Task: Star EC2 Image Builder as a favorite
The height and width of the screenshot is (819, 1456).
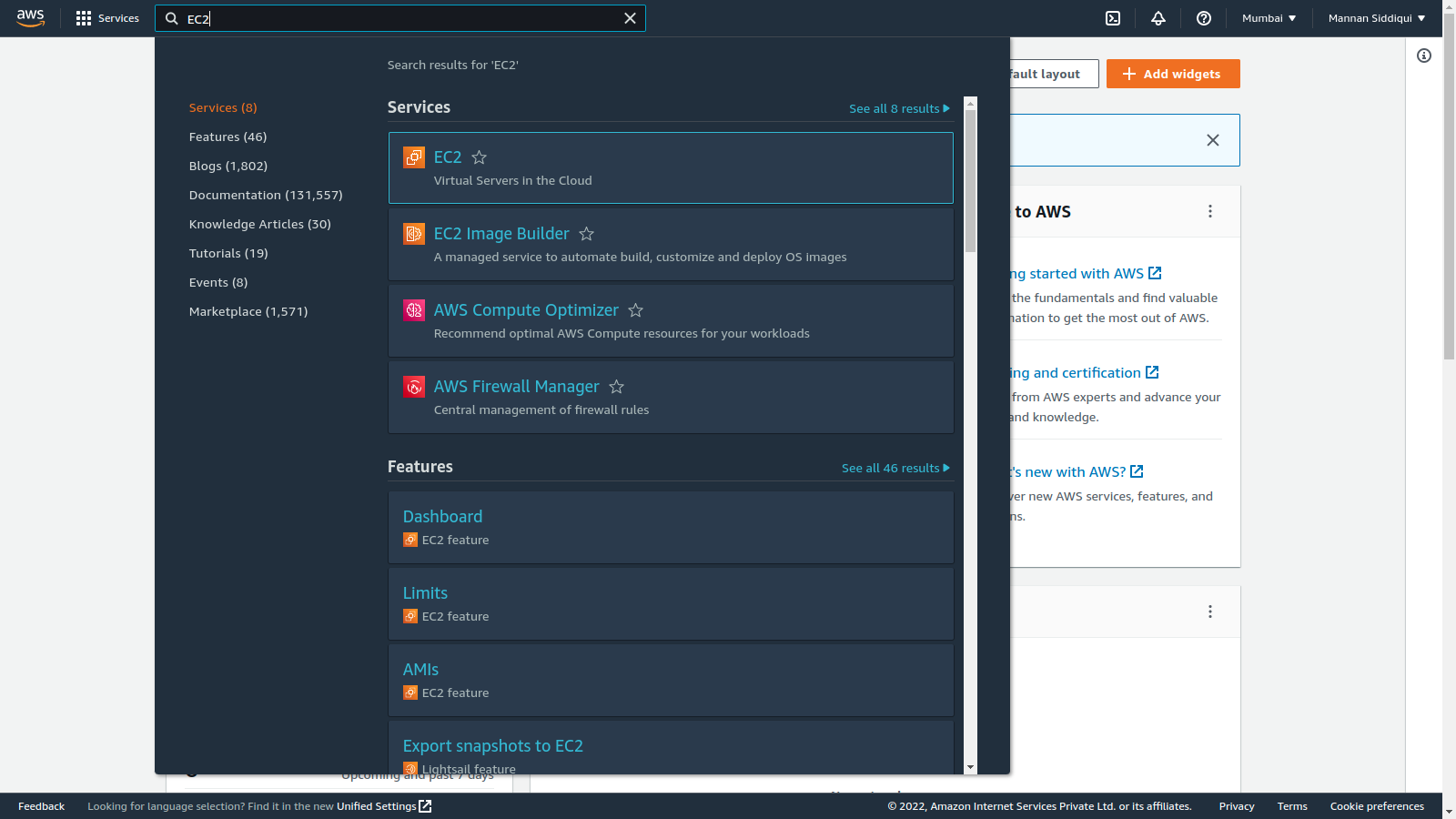Action: pyautogui.click(x=586, y=234)
